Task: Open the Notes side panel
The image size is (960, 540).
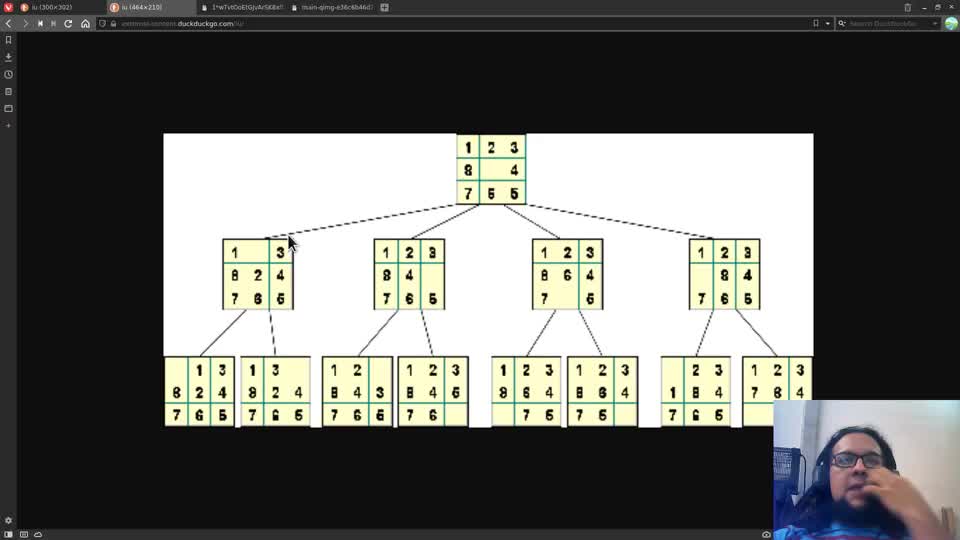Action: 9,91
